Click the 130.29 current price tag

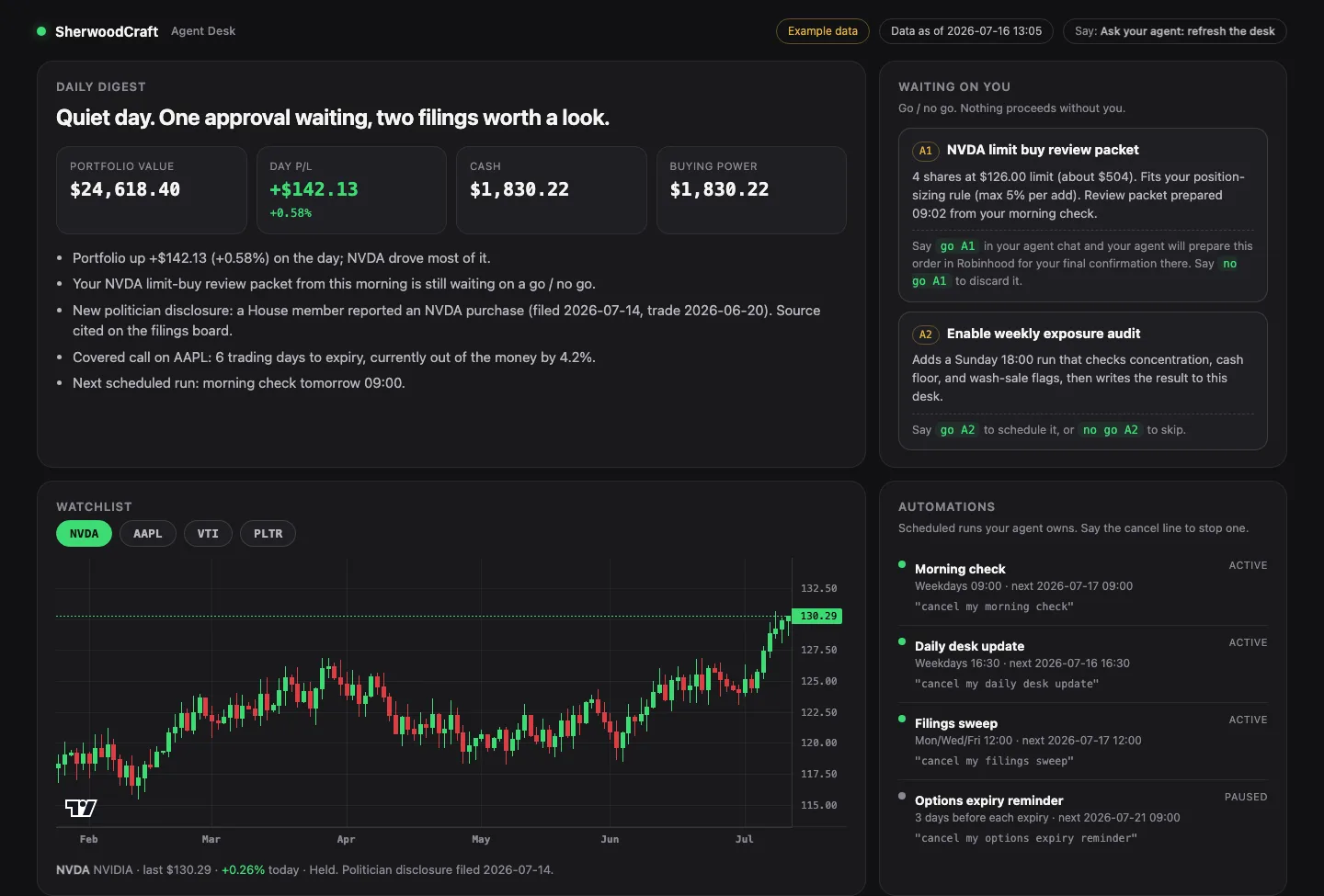817,617
